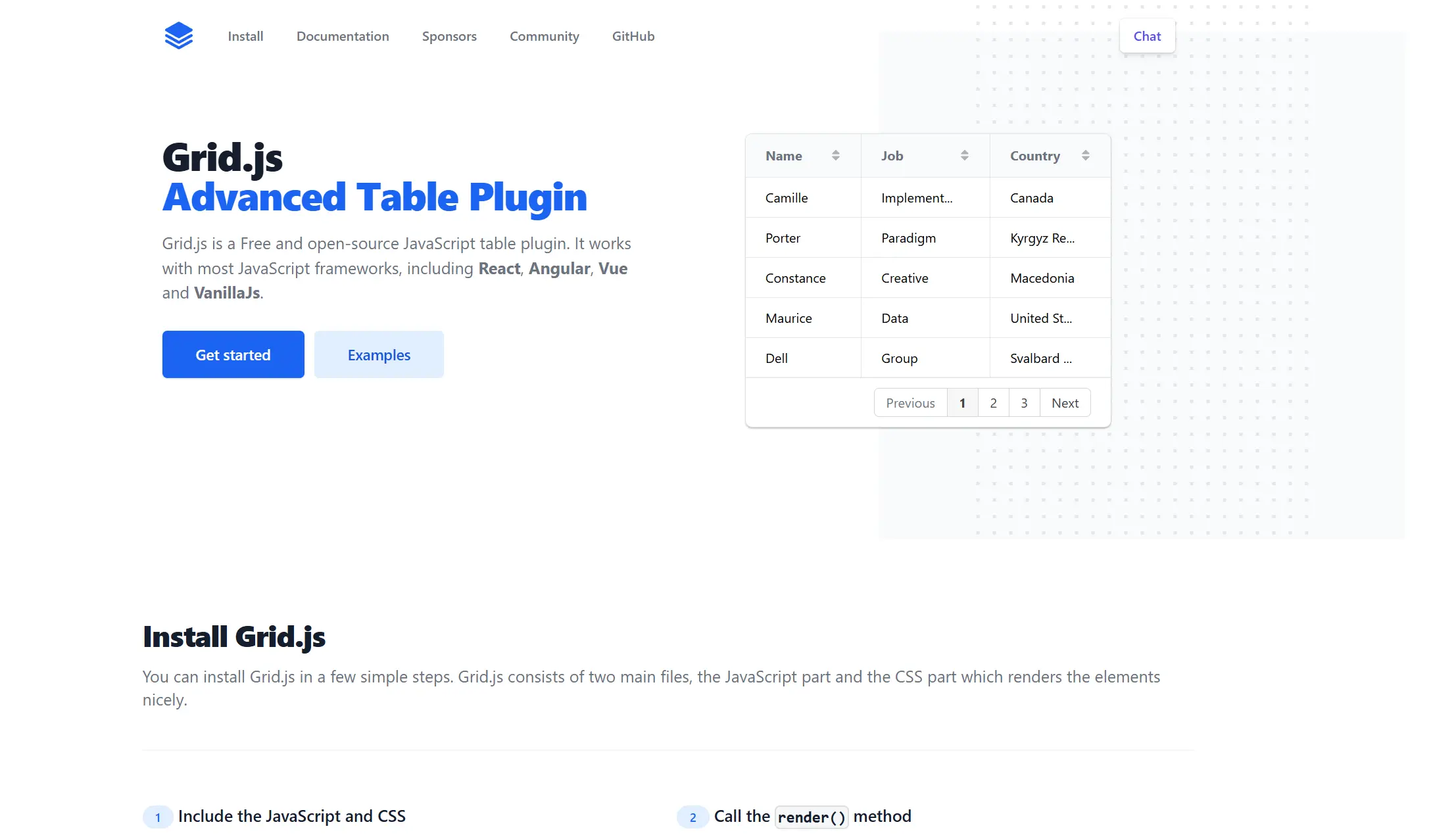Visit the GitHub nav link
Viewport: 1456px width, 837px height.
(633, 36)
